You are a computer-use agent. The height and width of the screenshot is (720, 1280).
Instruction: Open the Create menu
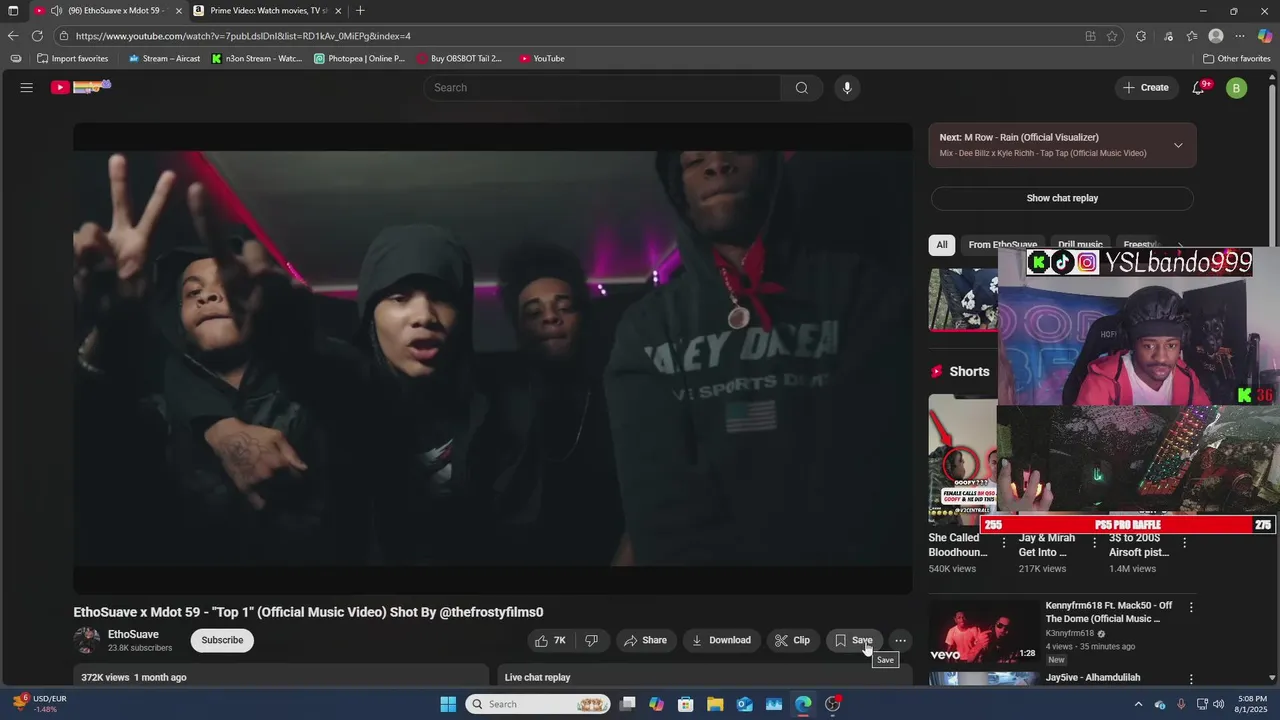[x=1146, y=88]
